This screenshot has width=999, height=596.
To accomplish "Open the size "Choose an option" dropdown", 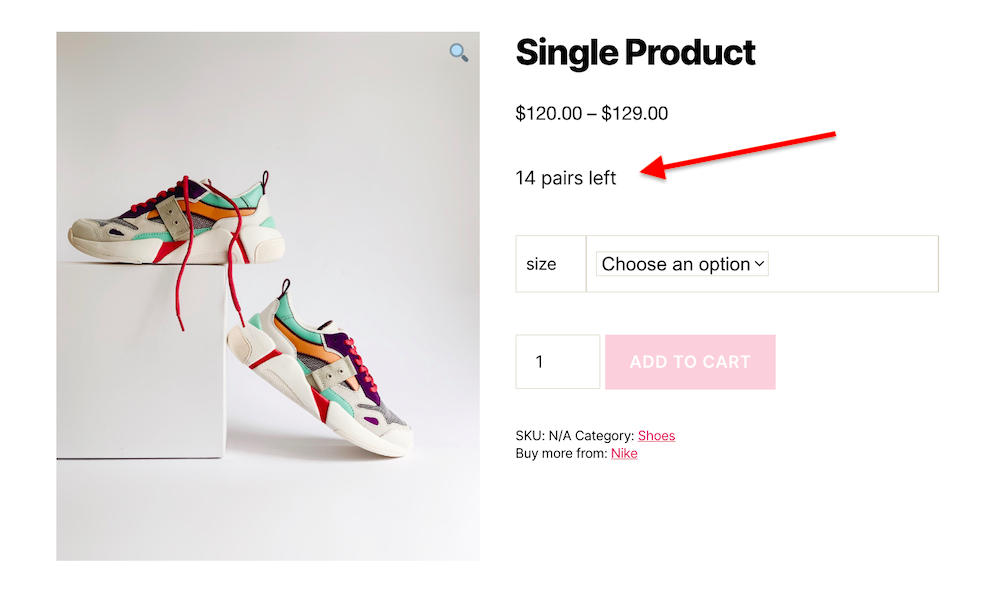I will click(x=682, y=264).
